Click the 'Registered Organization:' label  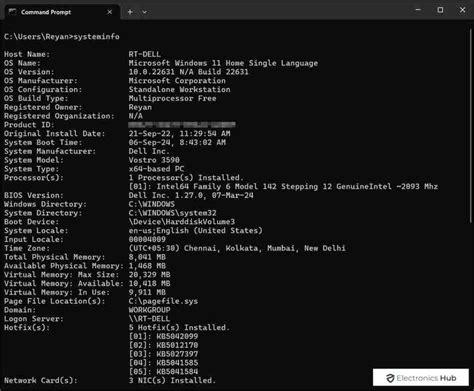coord(59,116)
